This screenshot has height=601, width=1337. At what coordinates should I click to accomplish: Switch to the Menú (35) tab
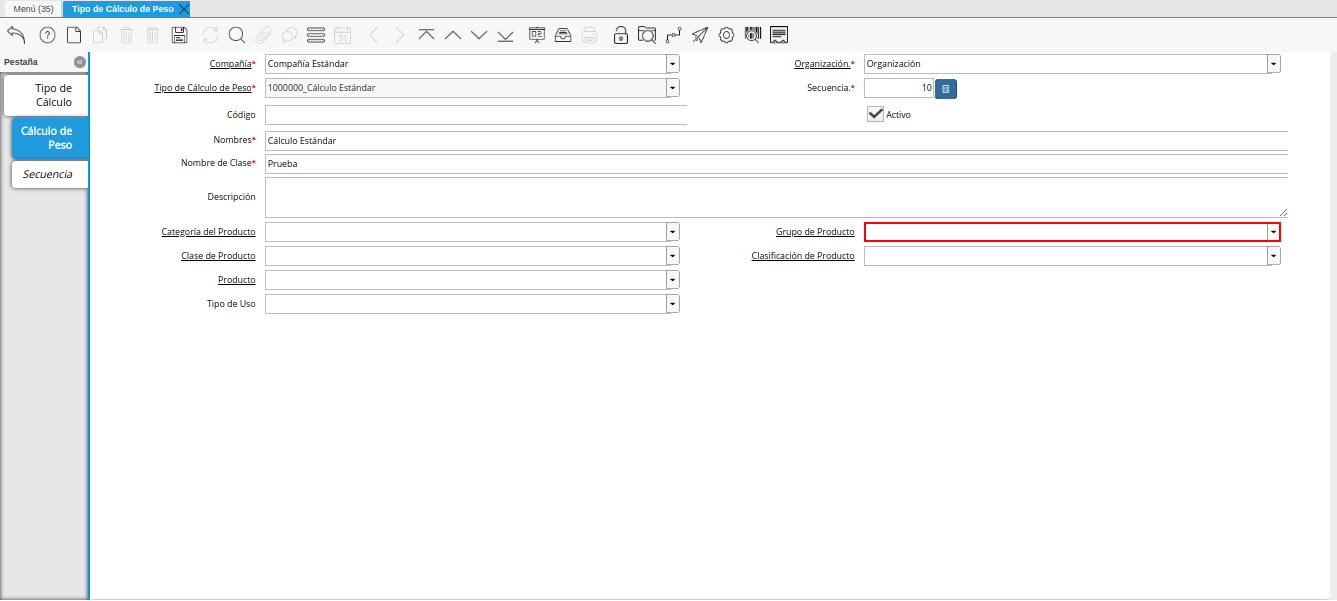[x=33, y=8]
